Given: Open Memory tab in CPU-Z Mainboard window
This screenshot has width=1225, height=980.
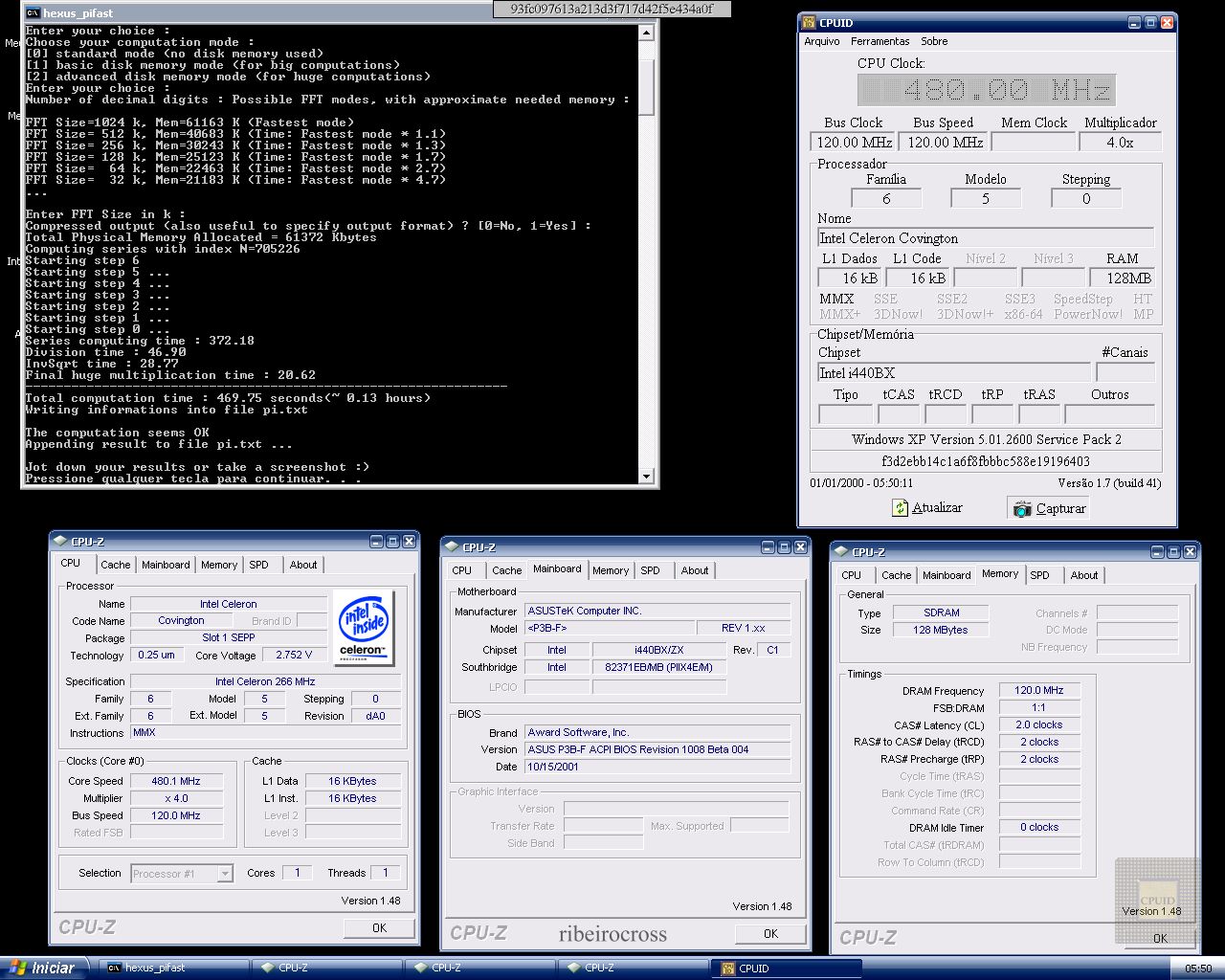Looking at the screenshot, I should pos(611,570).
